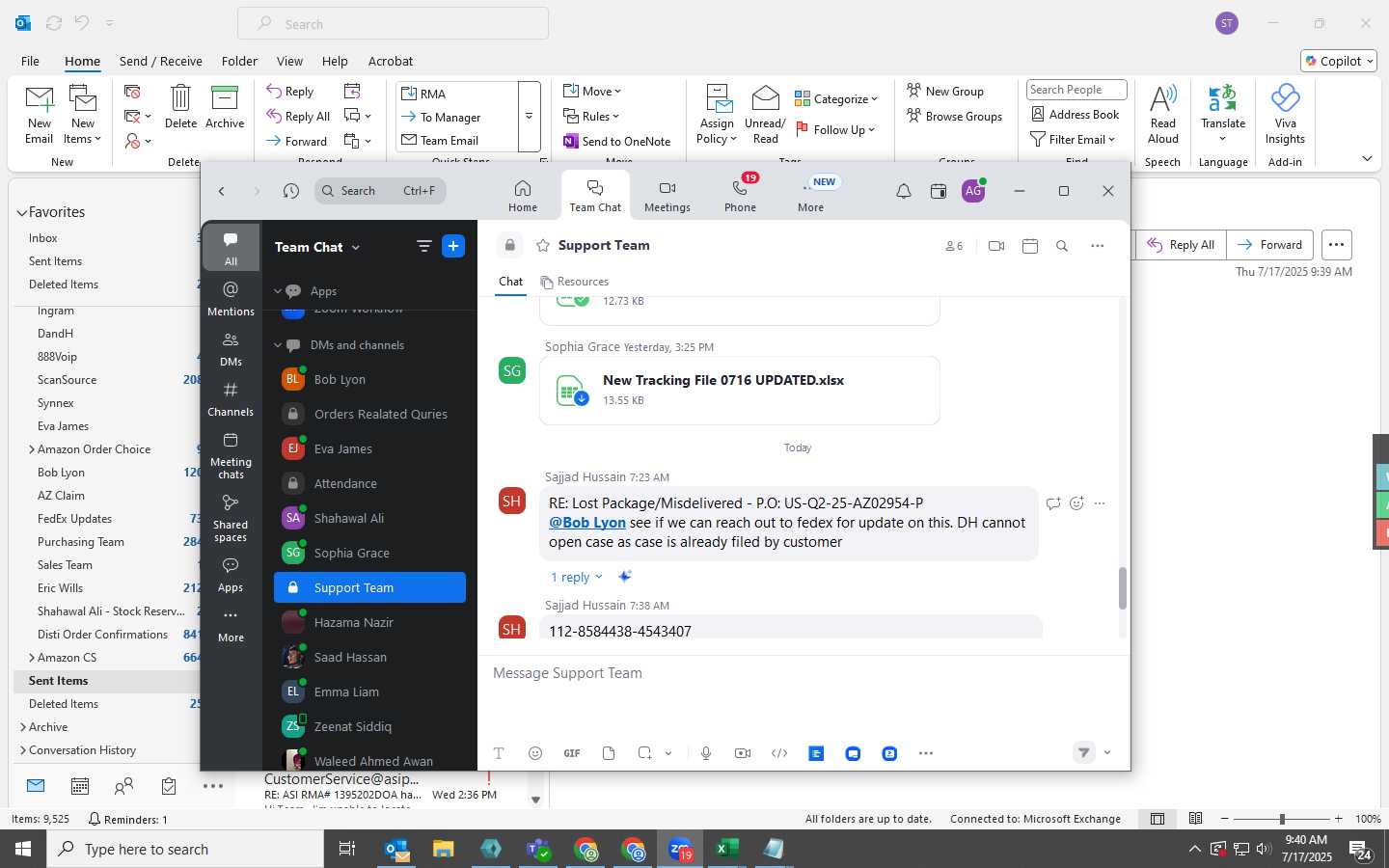Click AI summary sparkle next to reply

pos(624,577)
